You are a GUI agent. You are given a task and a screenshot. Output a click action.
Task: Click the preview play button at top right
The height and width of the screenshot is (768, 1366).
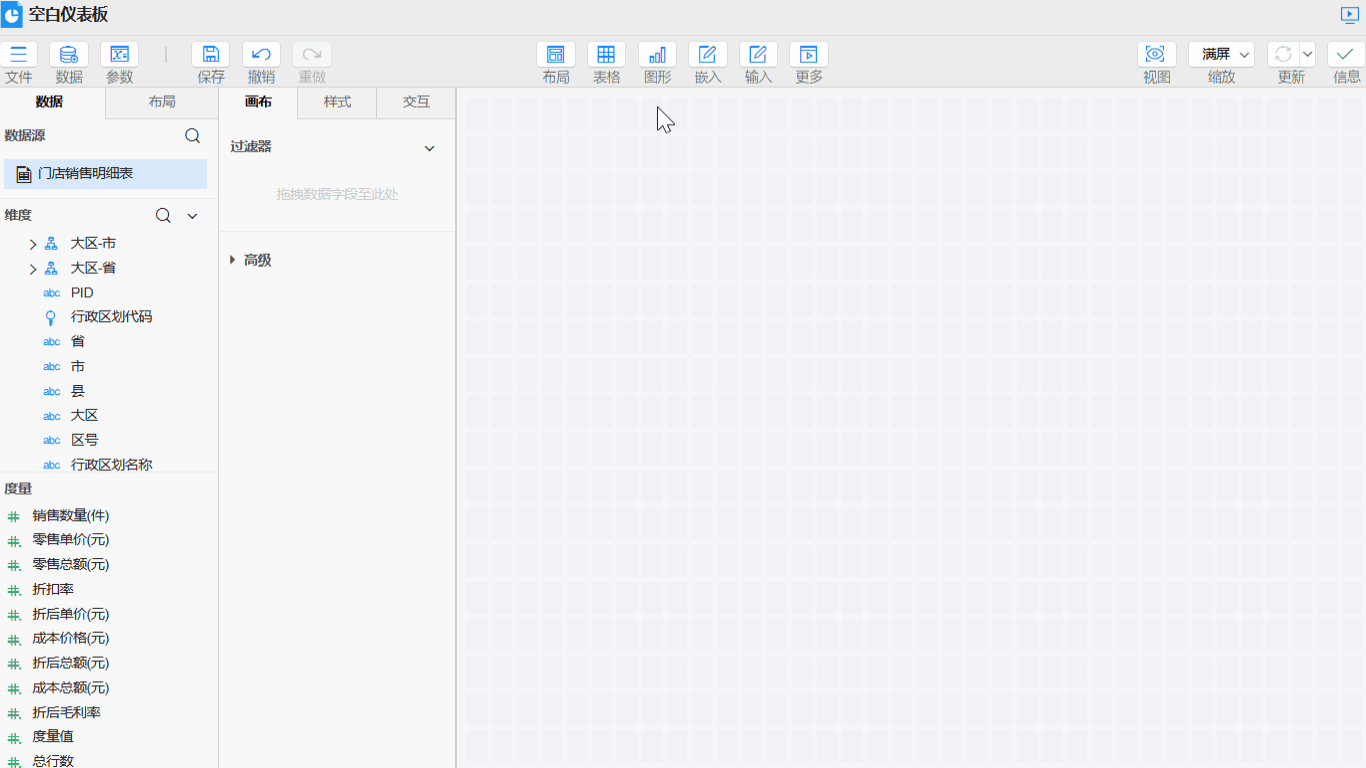[1349, 15]
